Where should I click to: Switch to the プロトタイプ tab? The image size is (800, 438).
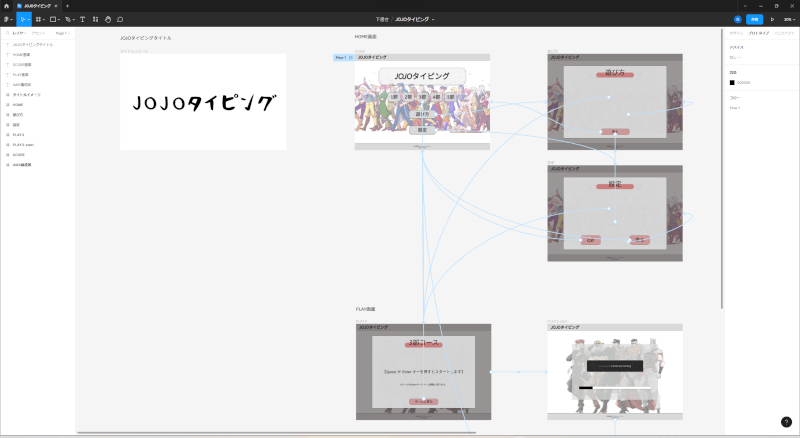click(758, 33)
